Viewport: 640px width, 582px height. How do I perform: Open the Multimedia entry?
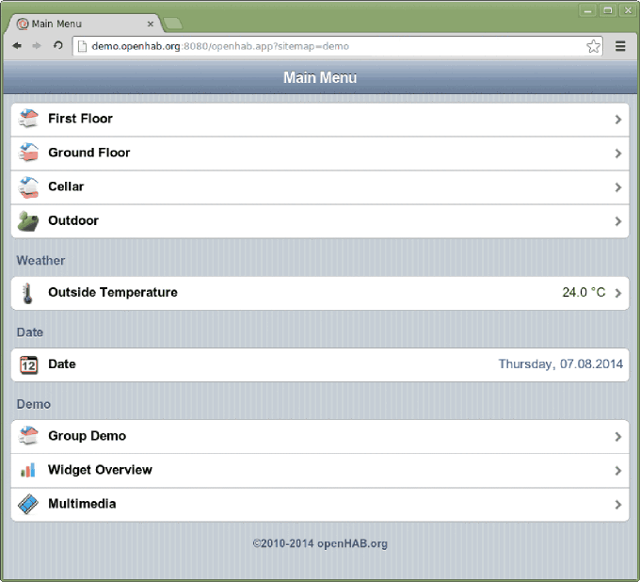(x=320, y=504)
